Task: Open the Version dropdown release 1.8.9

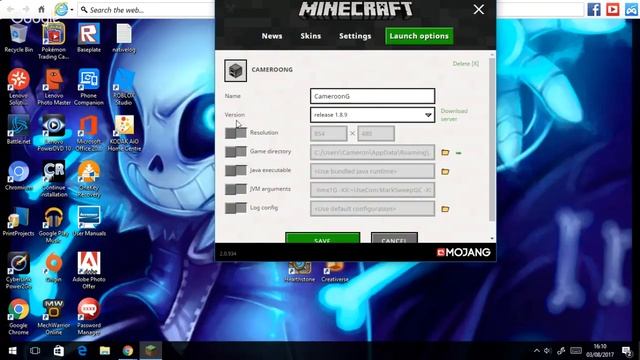Action: [372, 115]
